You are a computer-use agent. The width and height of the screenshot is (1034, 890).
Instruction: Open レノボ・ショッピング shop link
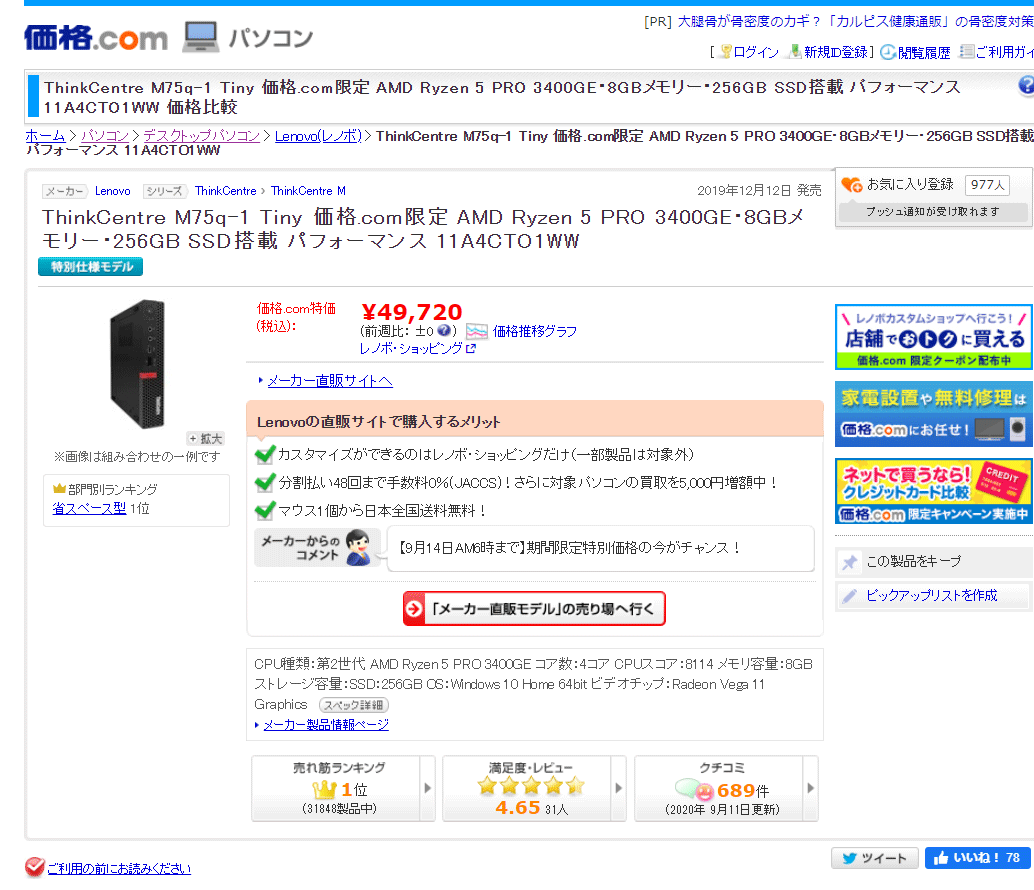click(x=411, y=349)
